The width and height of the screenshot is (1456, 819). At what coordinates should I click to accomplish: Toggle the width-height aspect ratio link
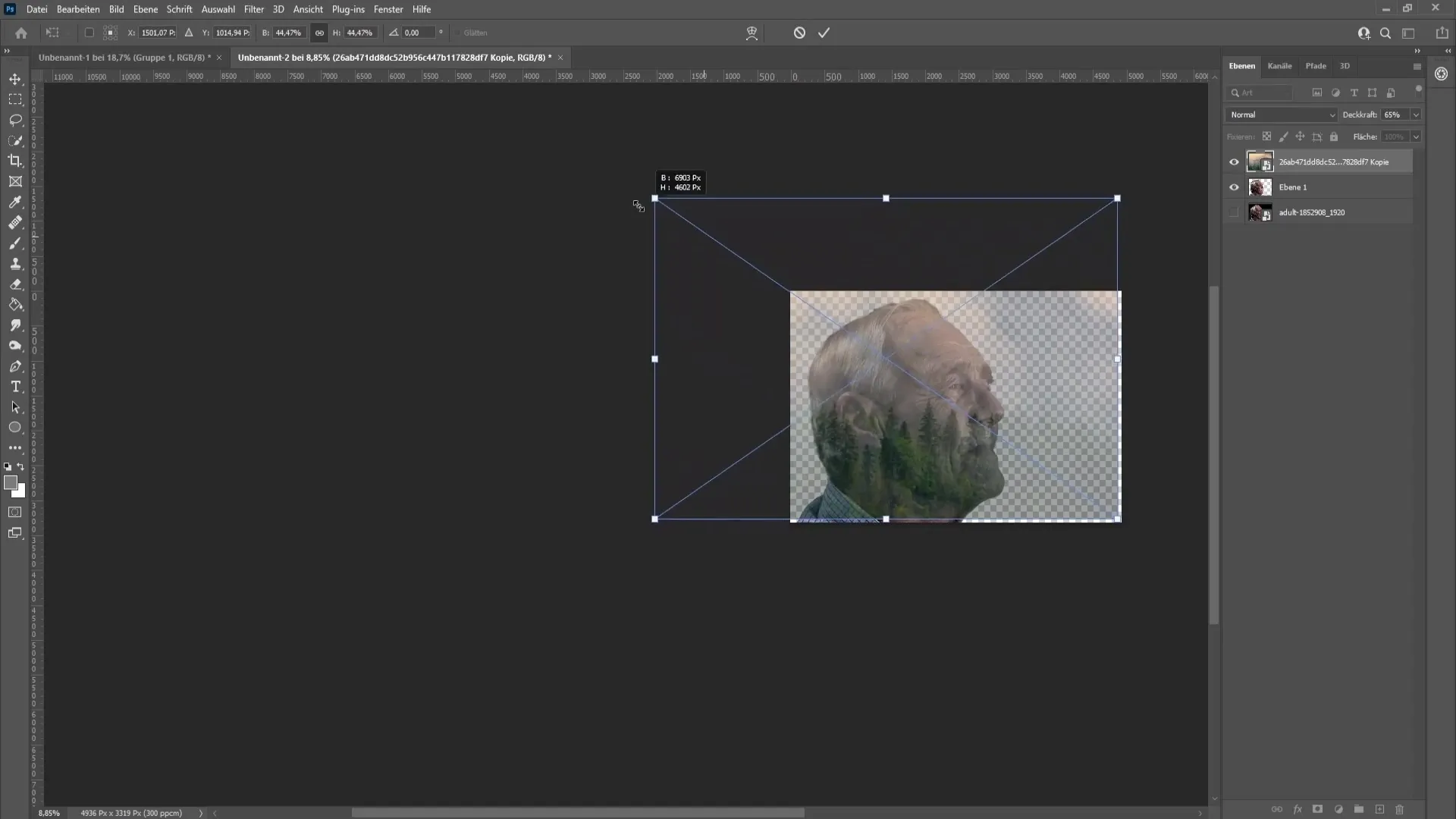319,33
